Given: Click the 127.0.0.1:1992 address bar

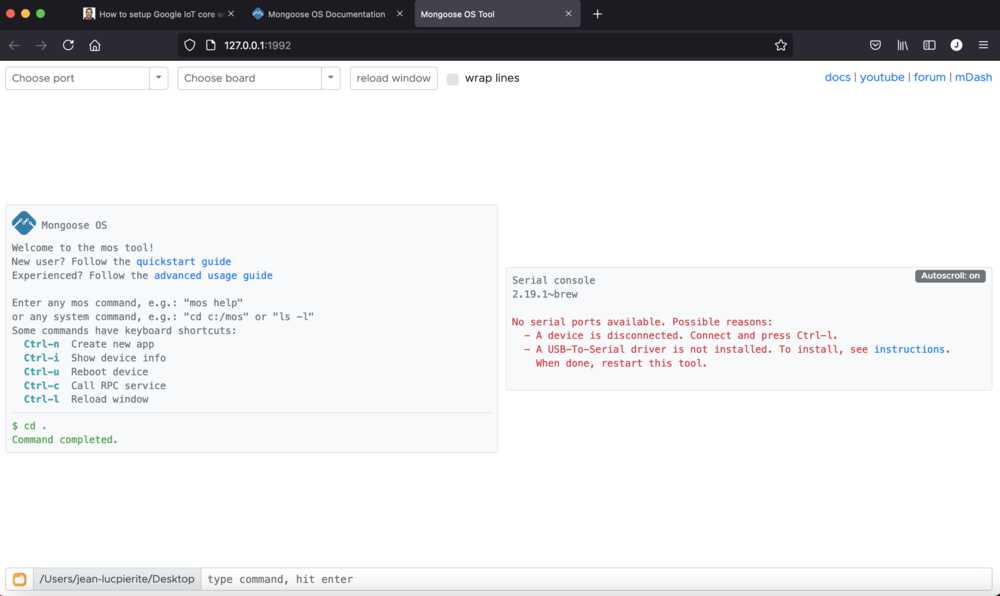Looking at the screenshot, I should [485, 45].
